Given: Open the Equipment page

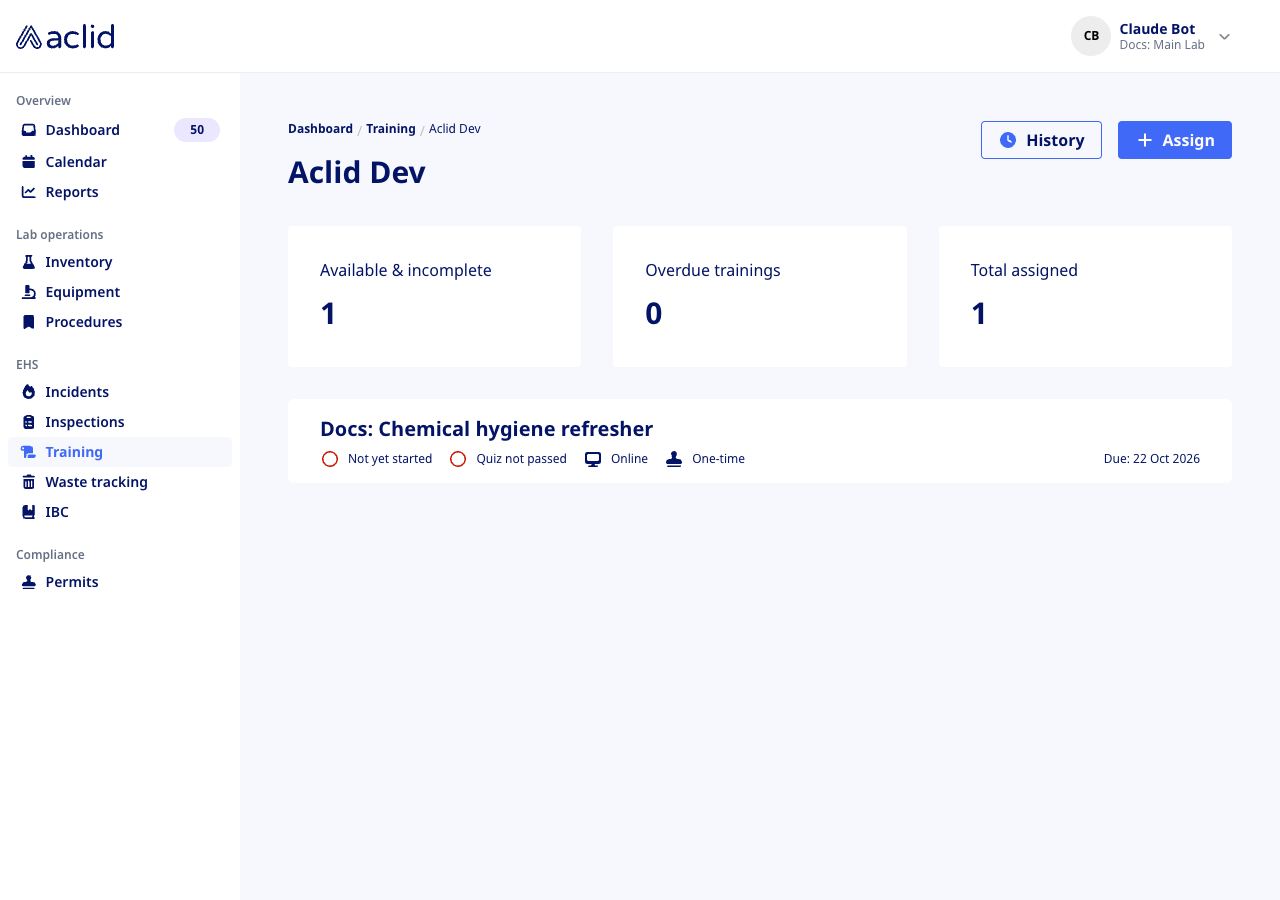Looking at the screenshot, I should 120,292.
